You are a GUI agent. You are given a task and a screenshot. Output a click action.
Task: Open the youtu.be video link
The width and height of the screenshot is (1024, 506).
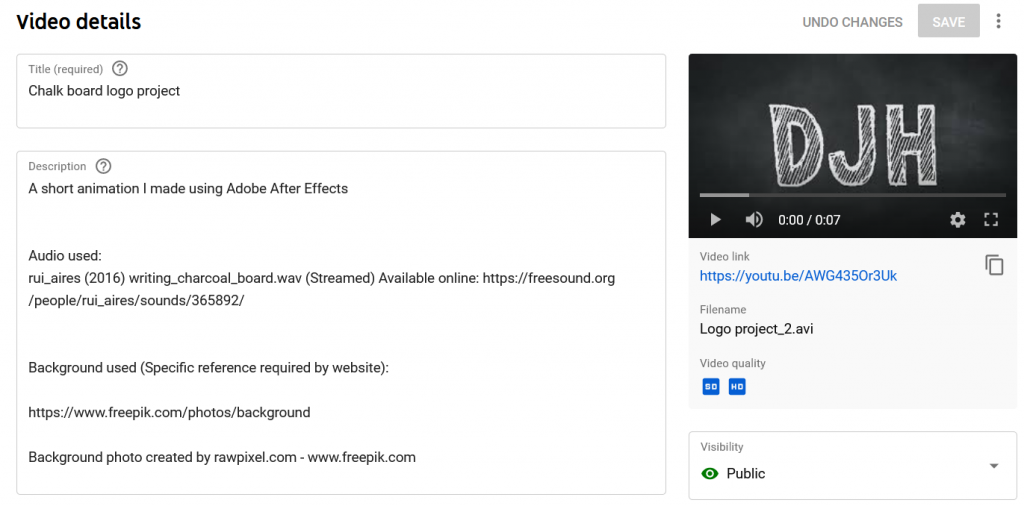click(798, 276)
